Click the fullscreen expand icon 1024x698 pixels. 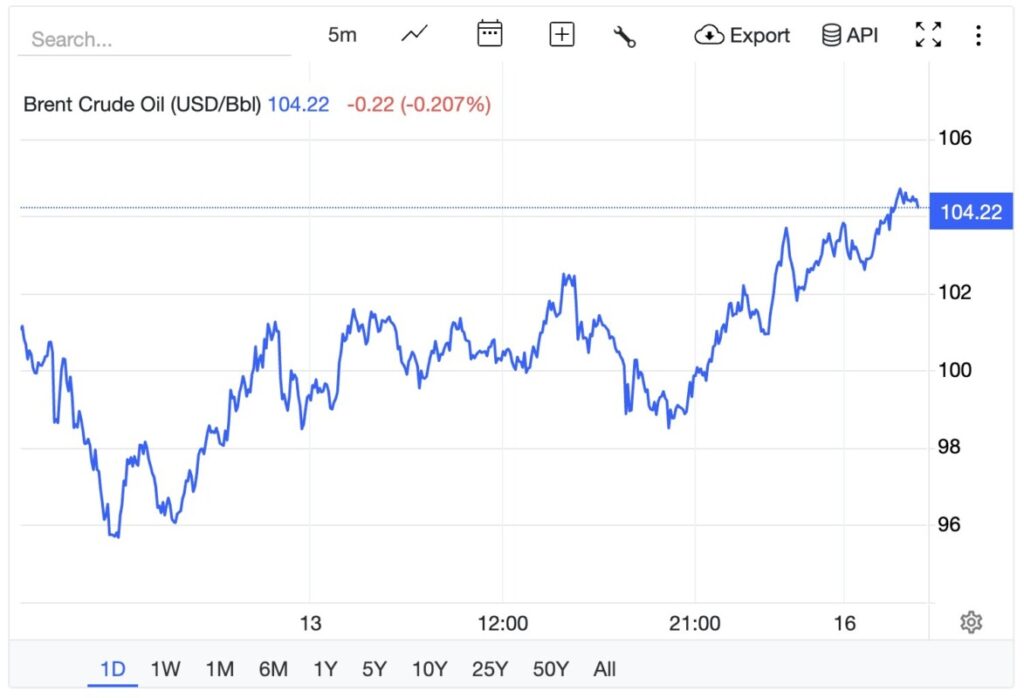coord(929,35)
